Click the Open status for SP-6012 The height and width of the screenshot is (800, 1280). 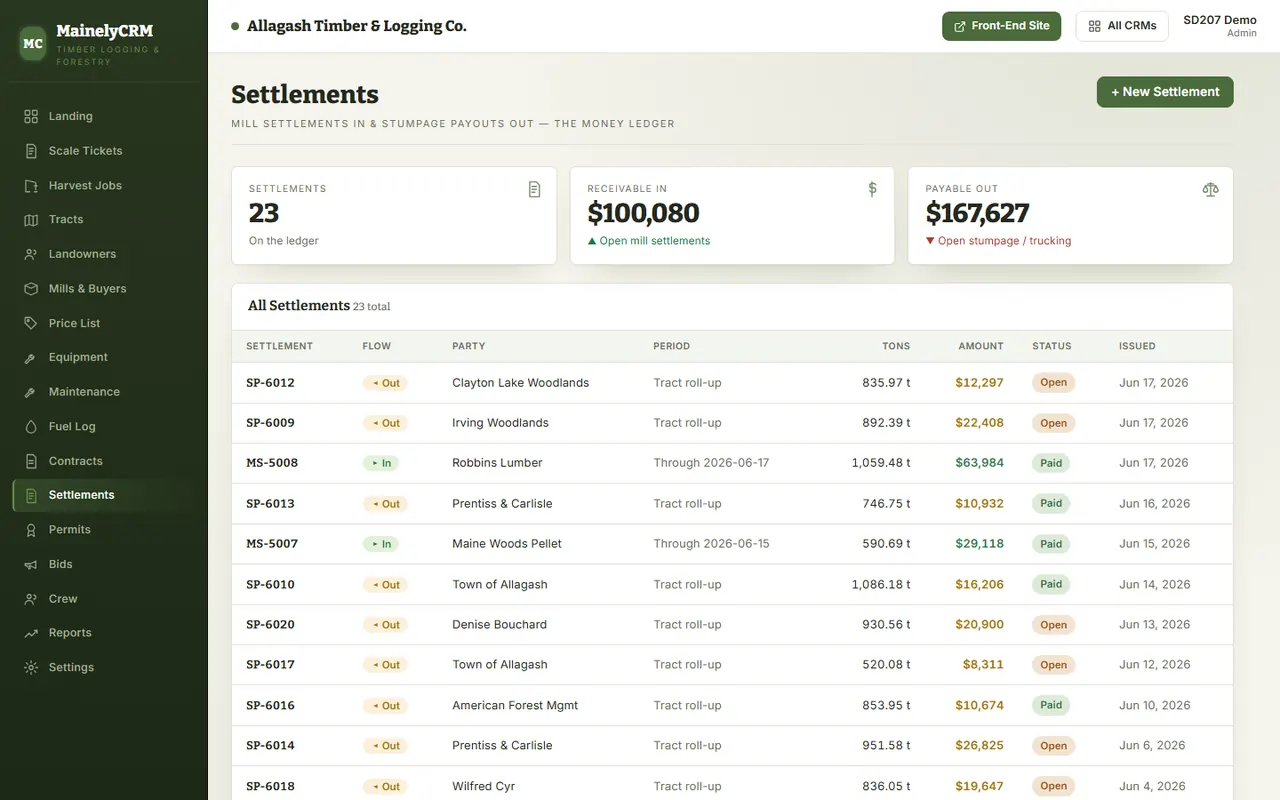(x=1053, y=383)
